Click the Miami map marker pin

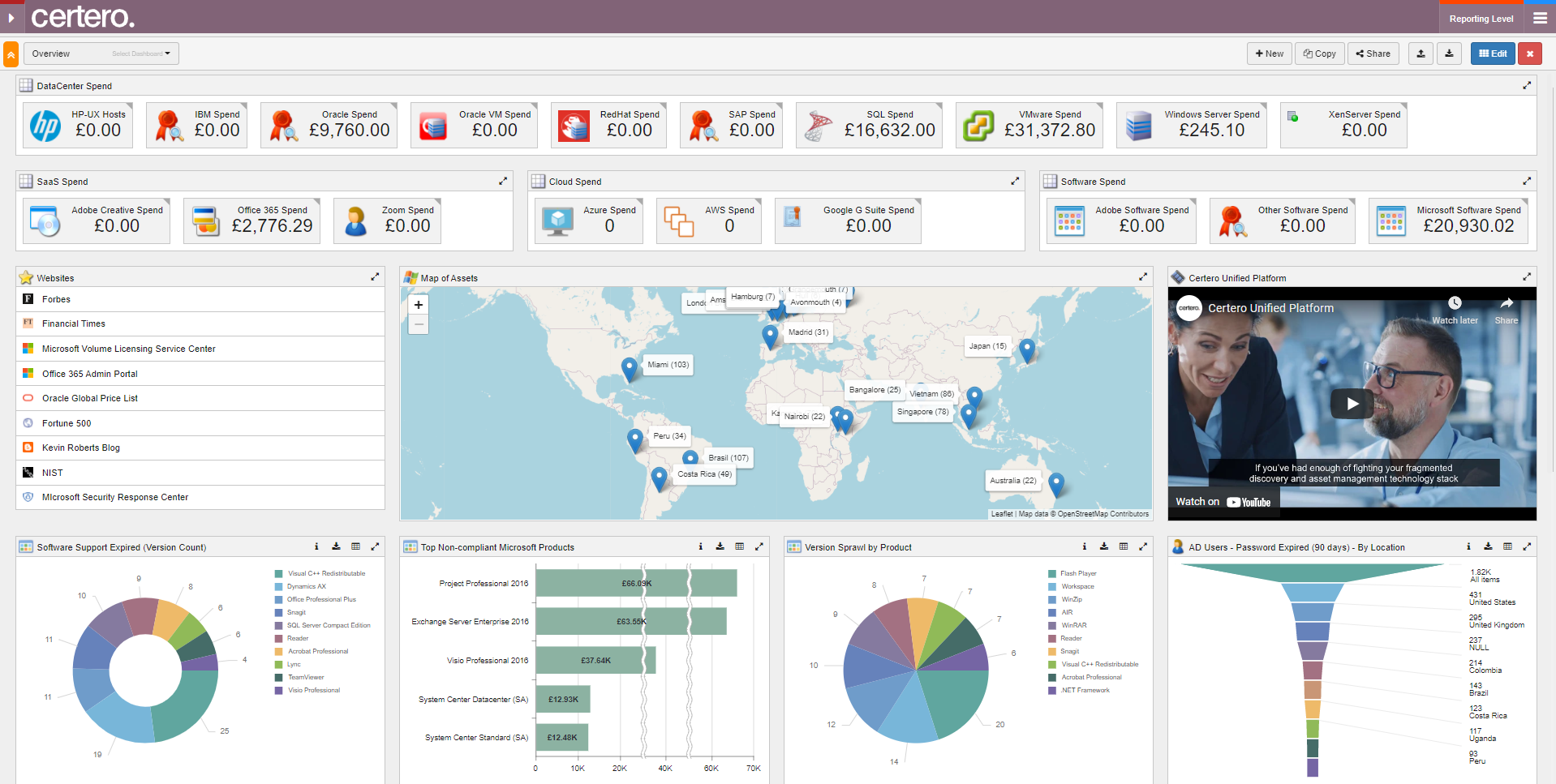coord(629,369)
